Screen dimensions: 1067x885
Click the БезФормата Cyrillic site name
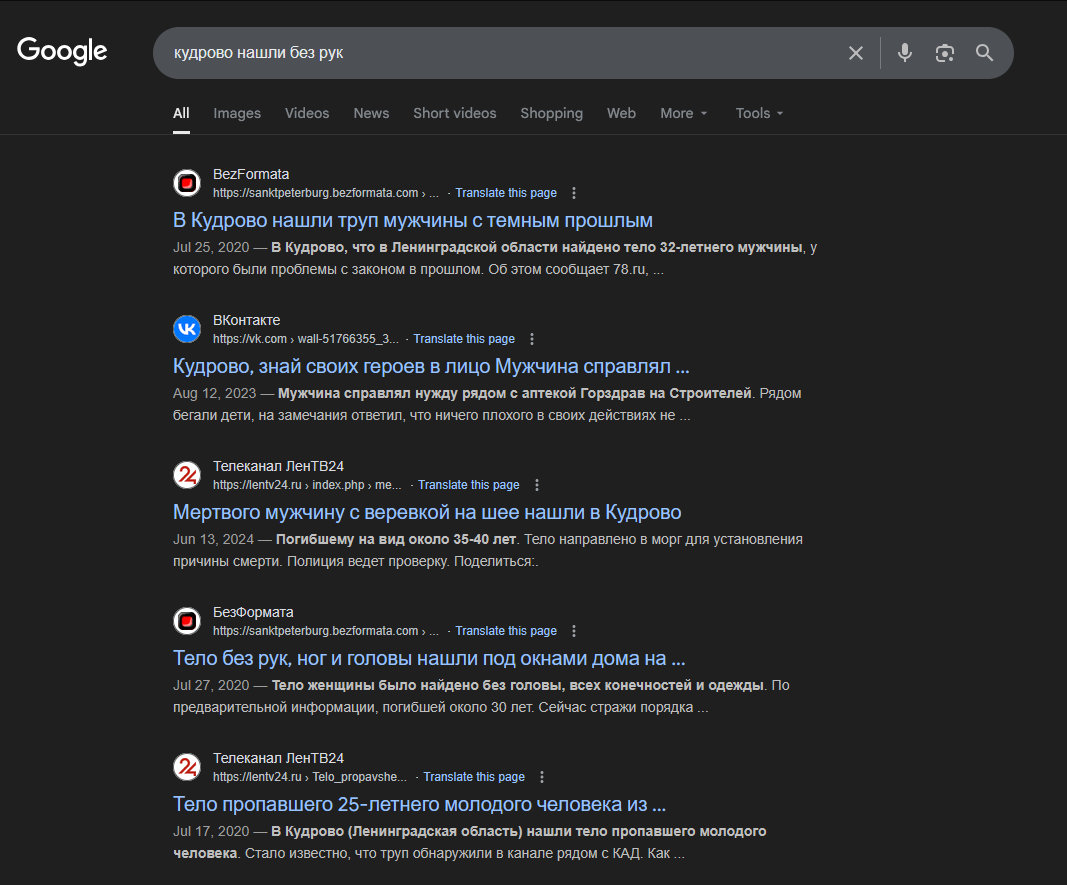(x=253, y=612)
